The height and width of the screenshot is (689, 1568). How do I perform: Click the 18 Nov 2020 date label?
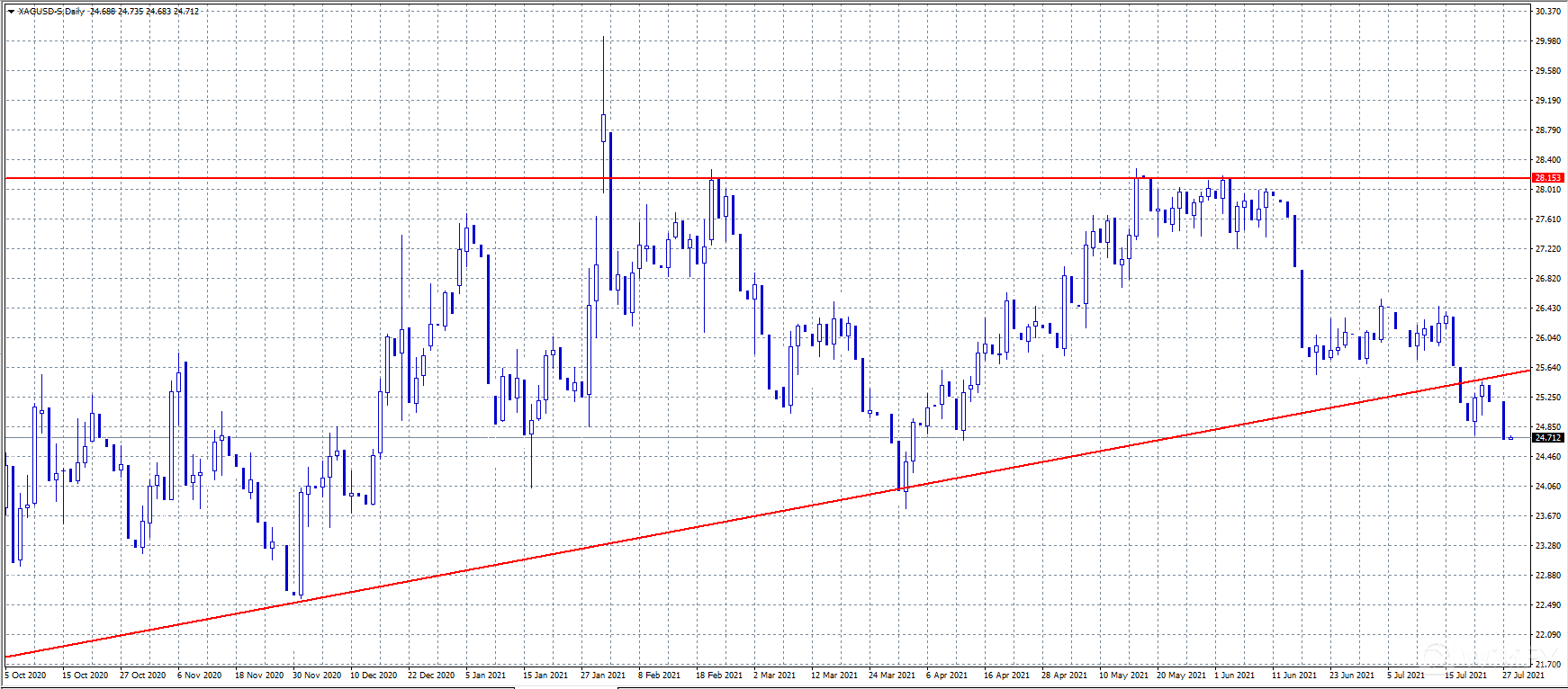[x=258, y=675]
